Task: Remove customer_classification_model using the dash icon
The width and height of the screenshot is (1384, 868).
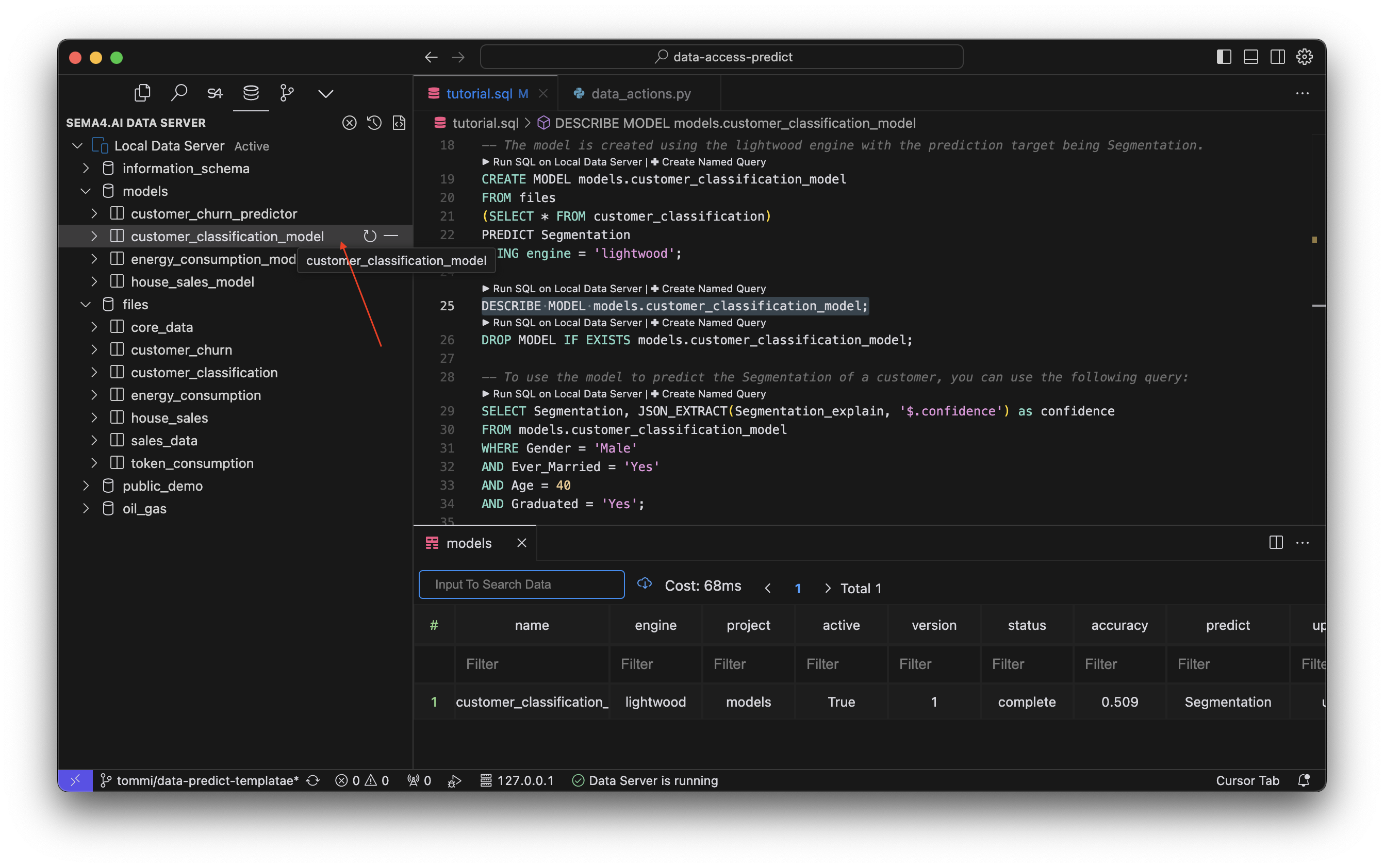Action: tap(391, 236)
